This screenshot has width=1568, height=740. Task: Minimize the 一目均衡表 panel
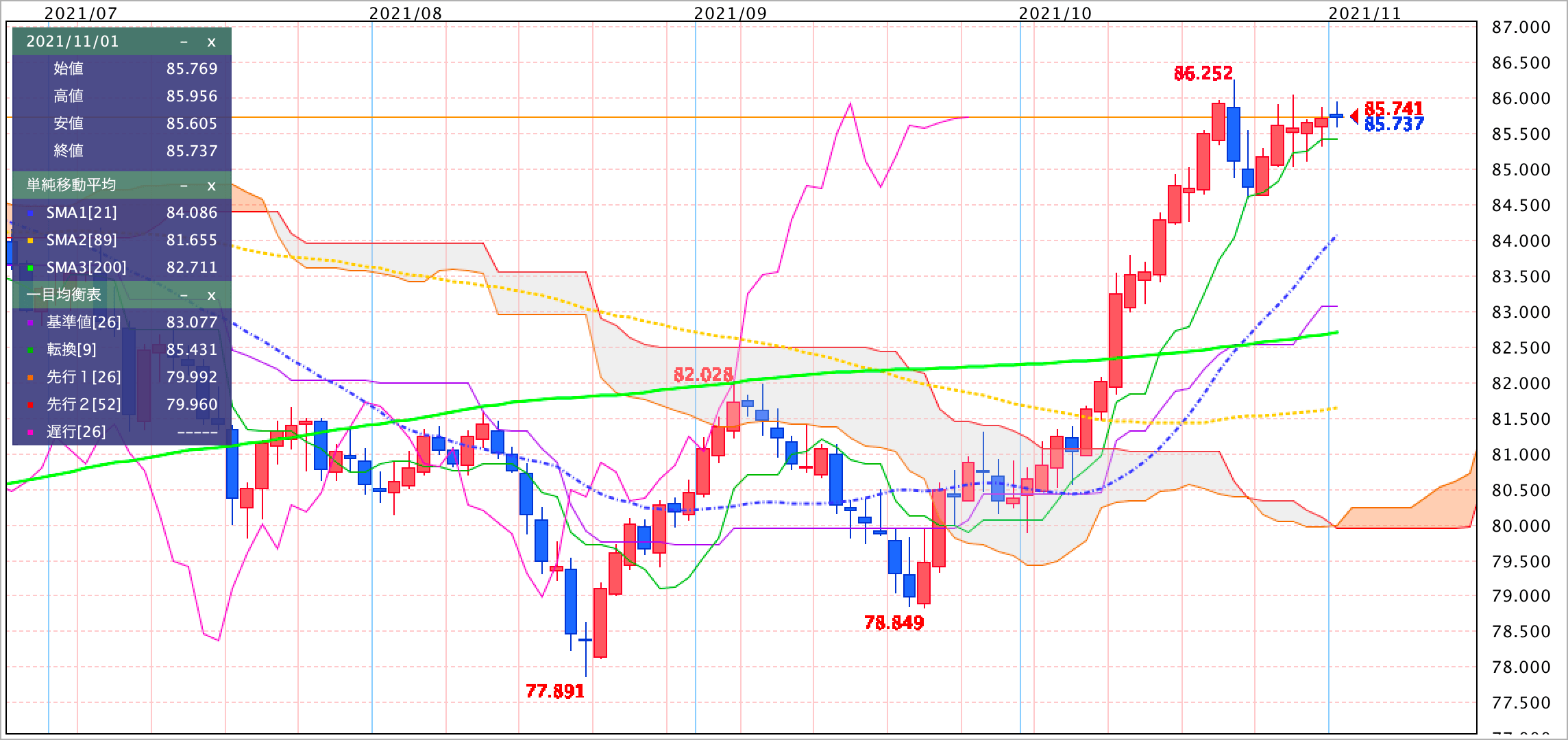184,295
